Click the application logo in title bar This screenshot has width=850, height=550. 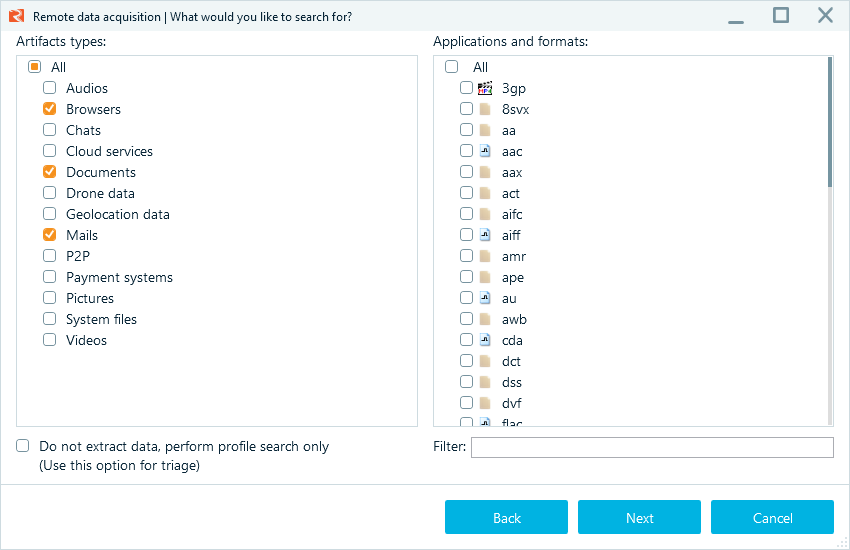17,16
